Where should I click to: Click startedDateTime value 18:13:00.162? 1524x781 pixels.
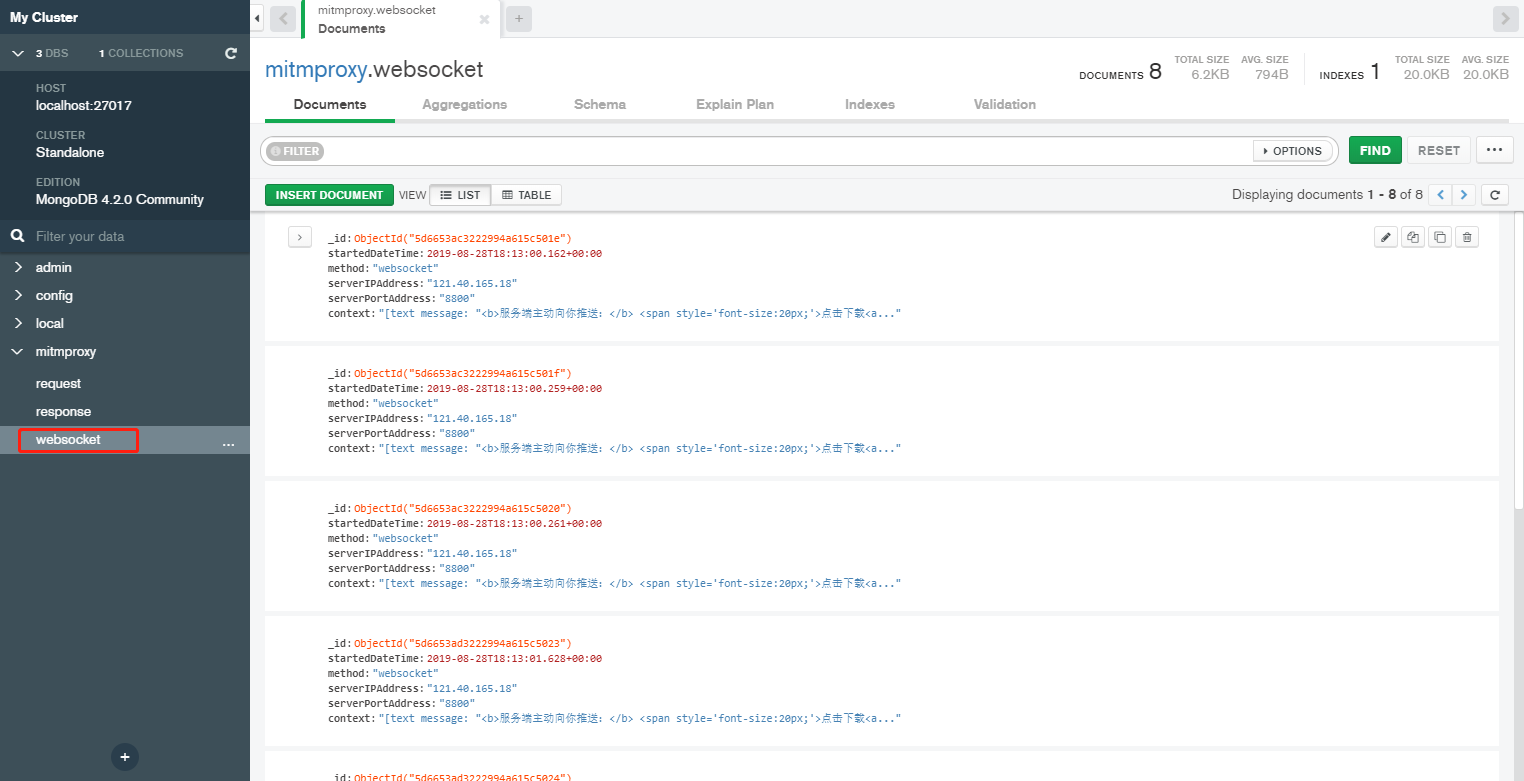click(514, 253)
